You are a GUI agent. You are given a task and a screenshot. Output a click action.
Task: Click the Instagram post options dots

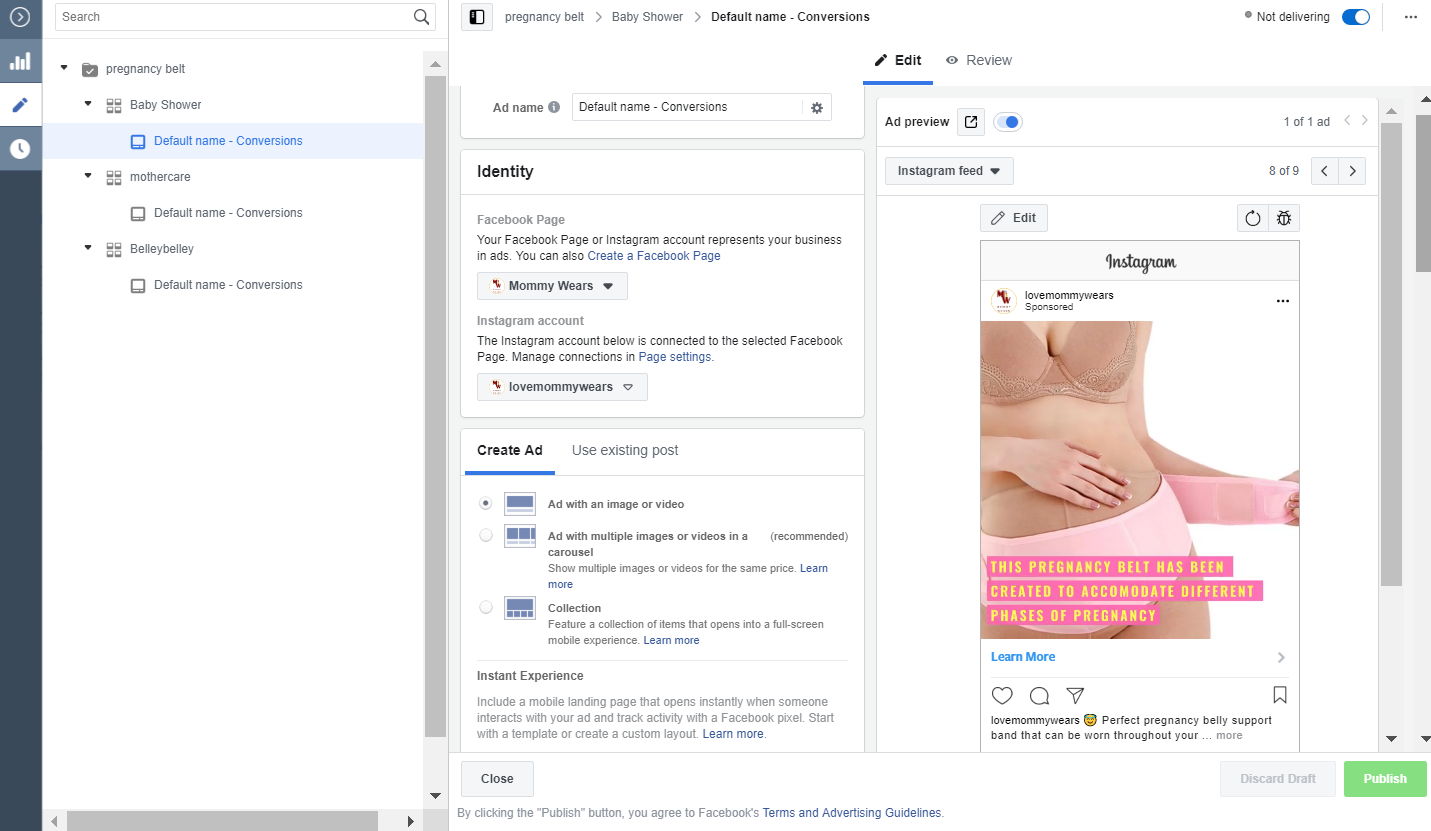click(x=1283, y=301)
